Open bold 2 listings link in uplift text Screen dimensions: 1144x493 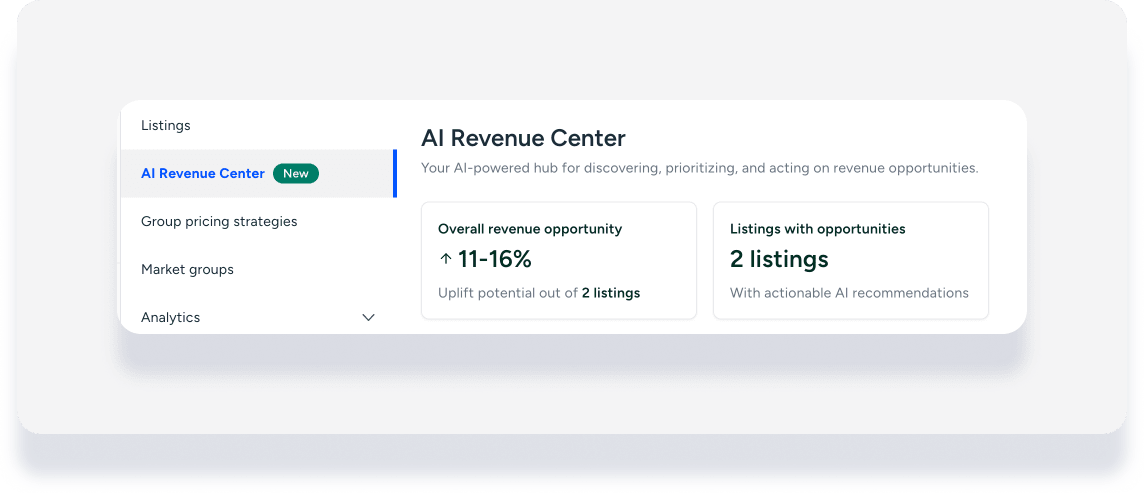tap(611, 293)
